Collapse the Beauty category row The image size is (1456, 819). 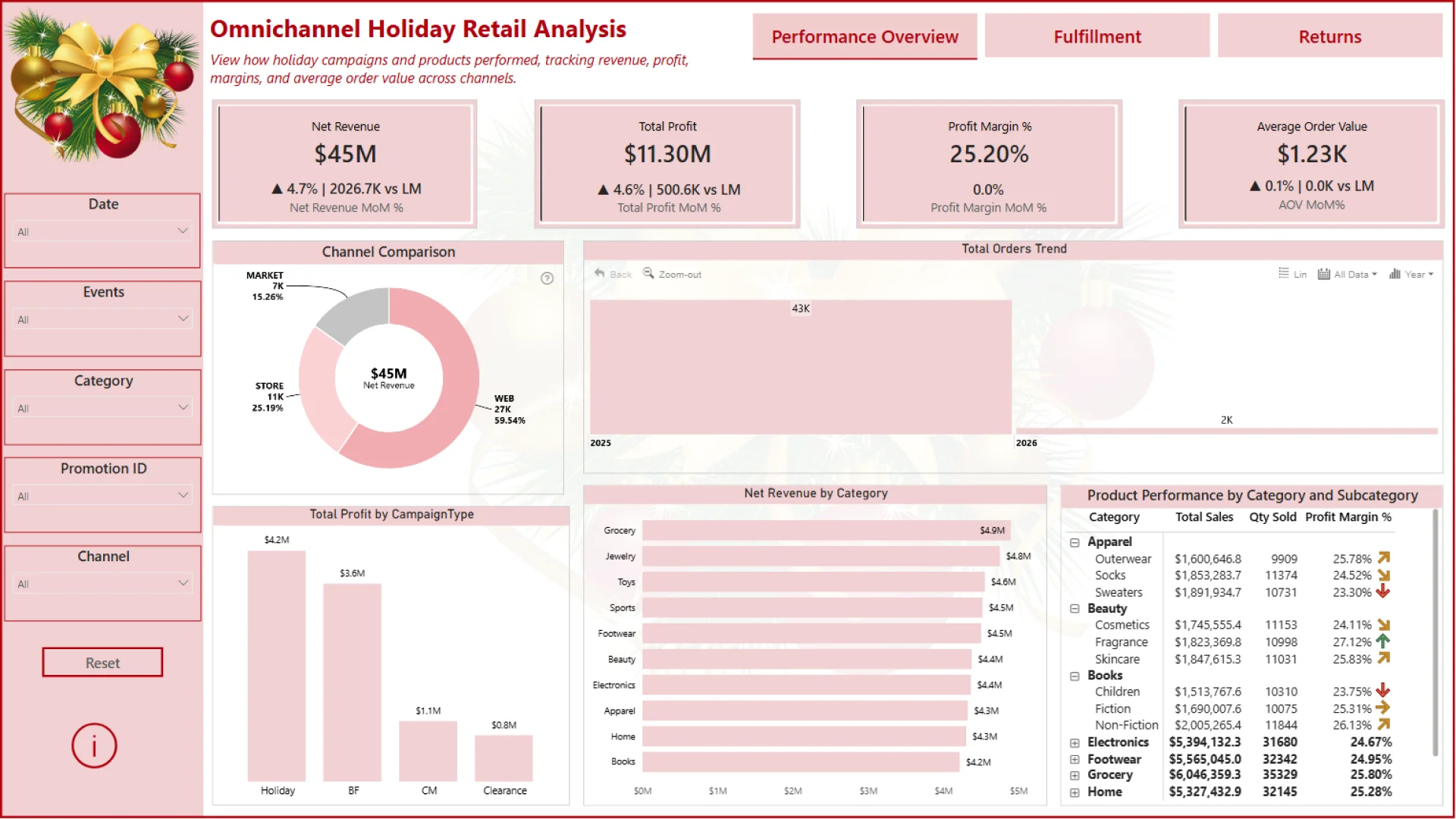(x=1075, y=609)
